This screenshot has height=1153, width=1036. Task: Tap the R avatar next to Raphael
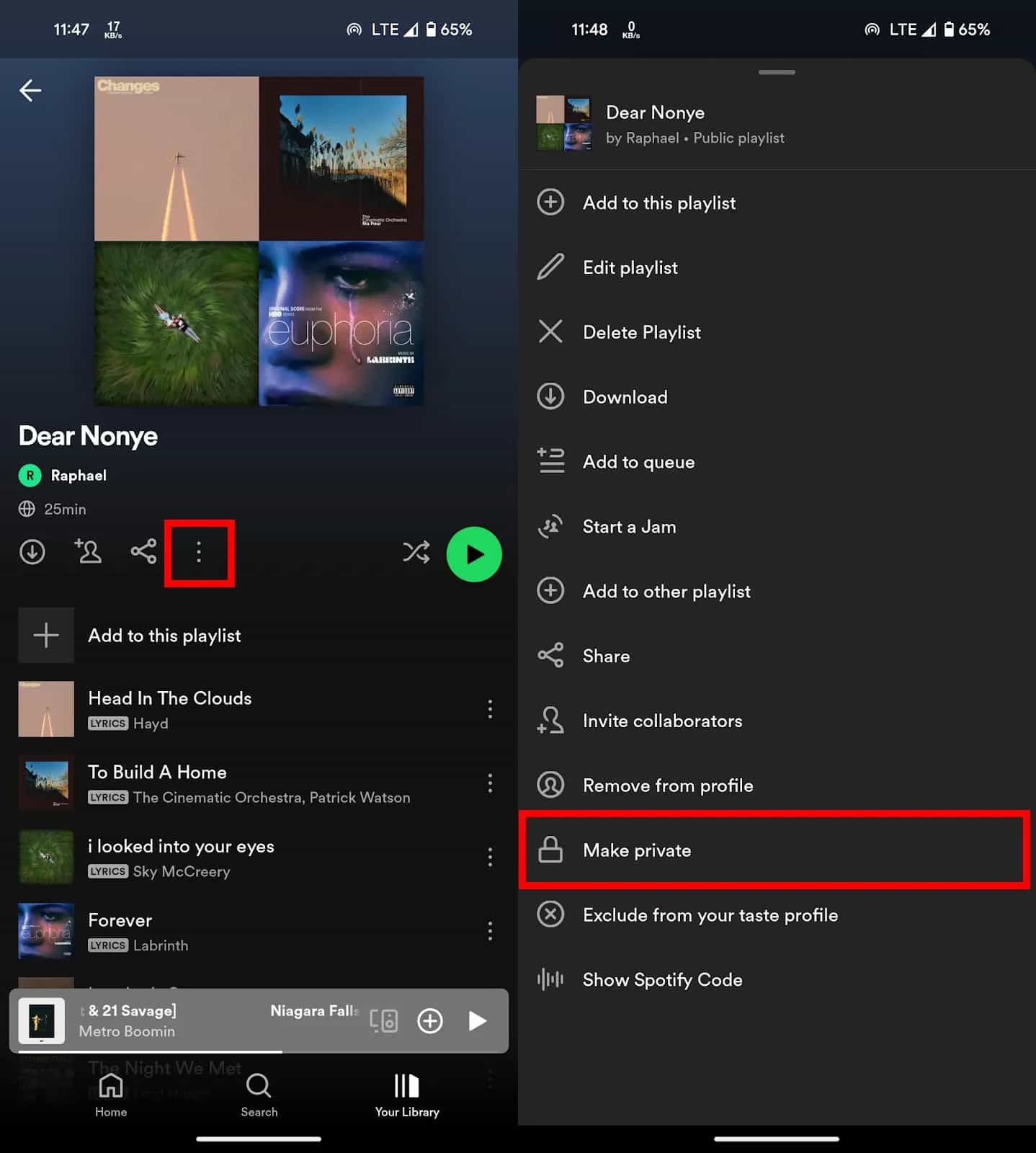pos(30,476)
